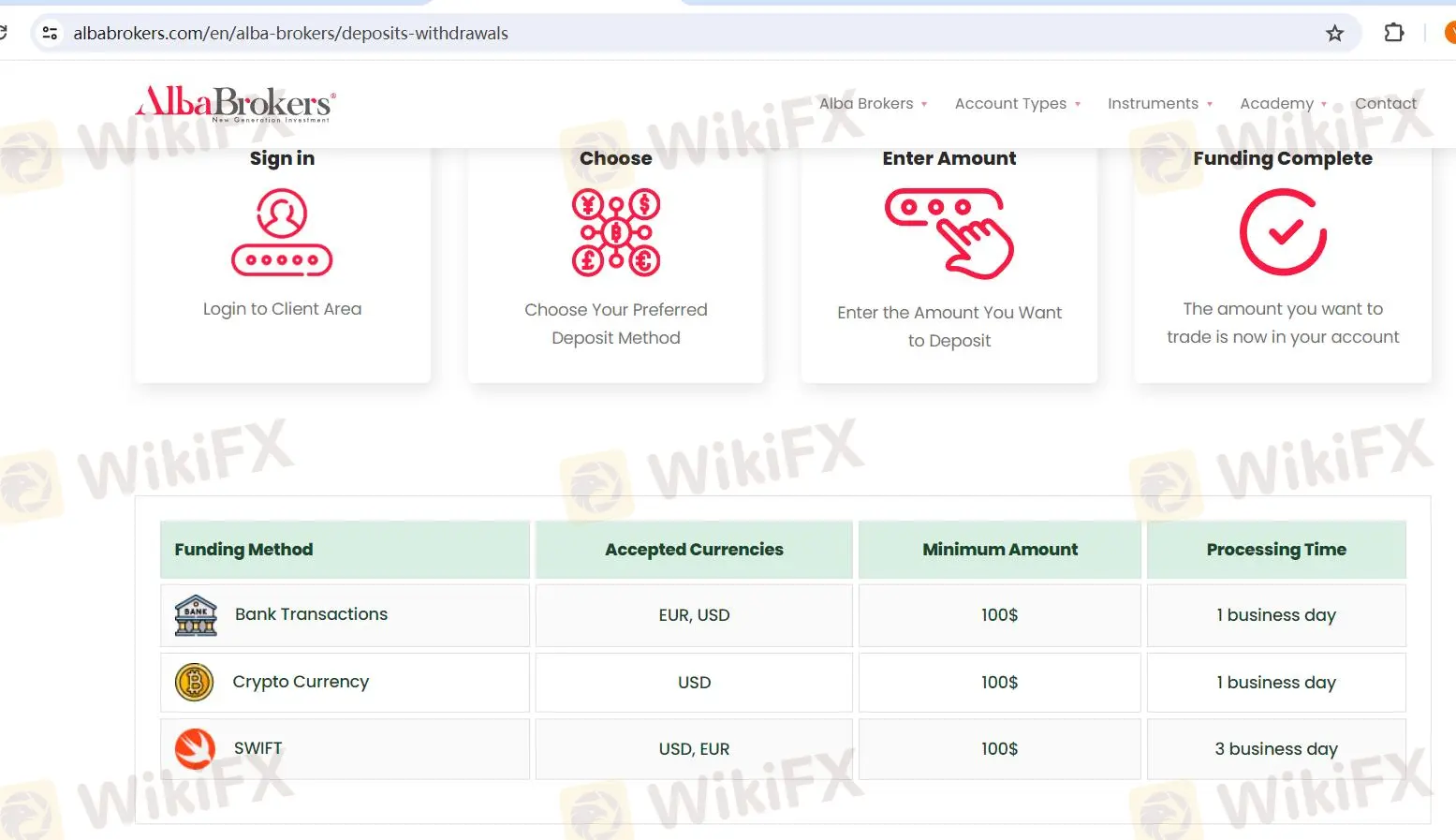
Task: Expand the Alba Brokers dropdown arrow
Action: 924,105
